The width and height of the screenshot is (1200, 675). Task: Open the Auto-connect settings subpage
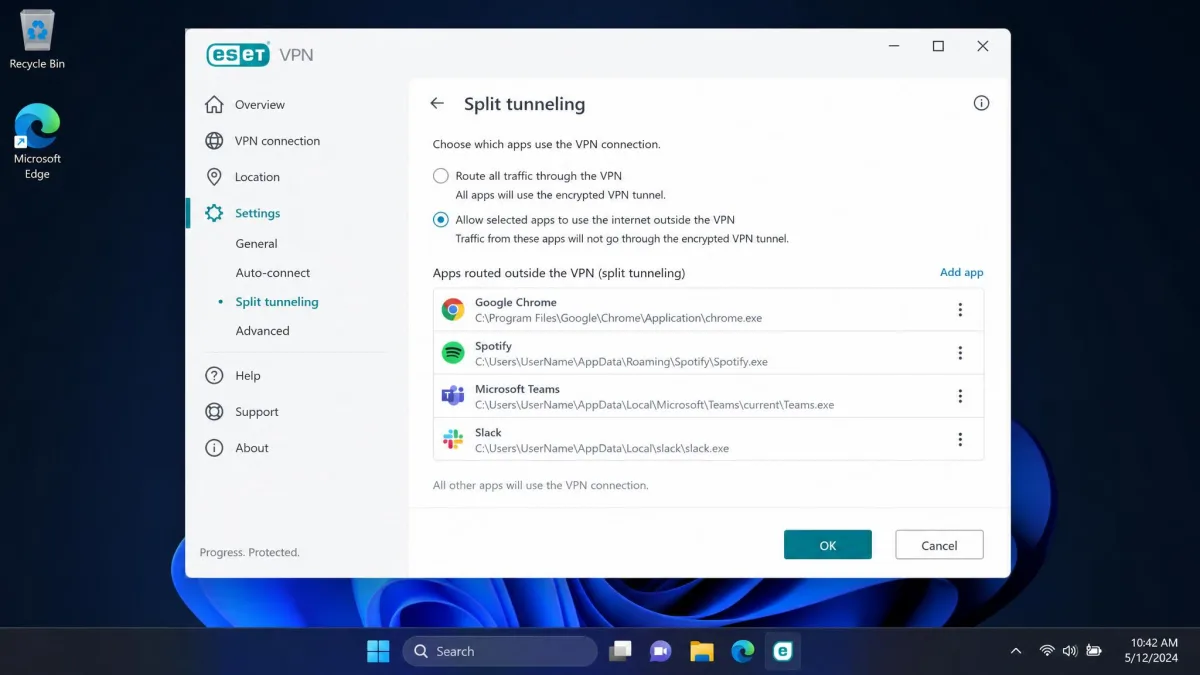coord(273,273)
